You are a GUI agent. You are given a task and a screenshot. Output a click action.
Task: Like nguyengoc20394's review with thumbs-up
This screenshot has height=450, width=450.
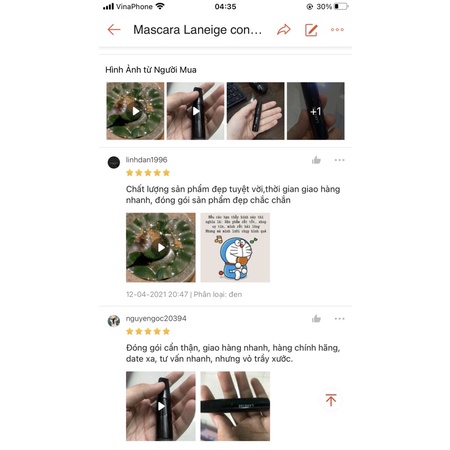pyautogui.click(x=316, y=319)
